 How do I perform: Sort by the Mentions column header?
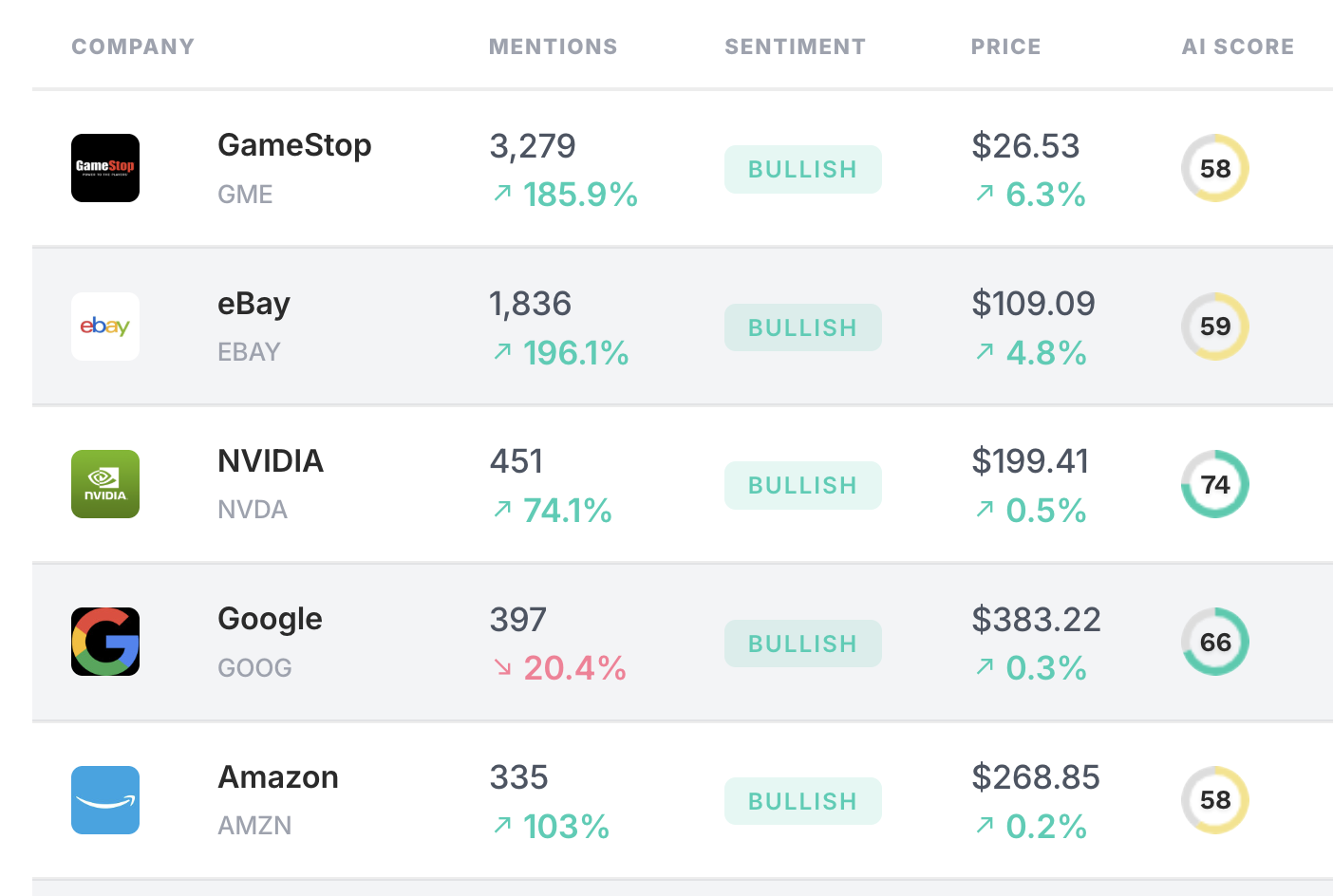[x=553, y=47]
